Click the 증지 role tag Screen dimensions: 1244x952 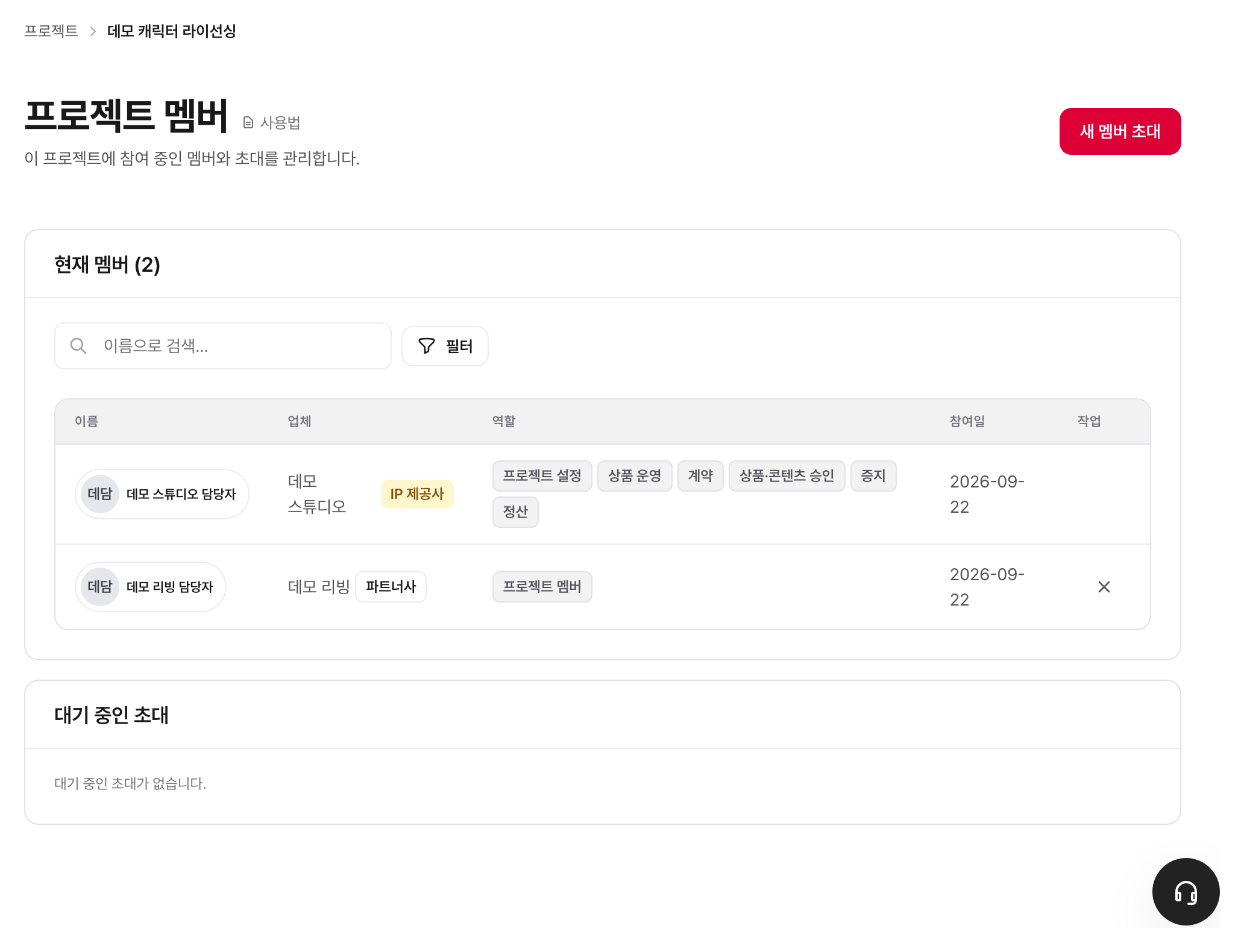(x=873, y=476)
